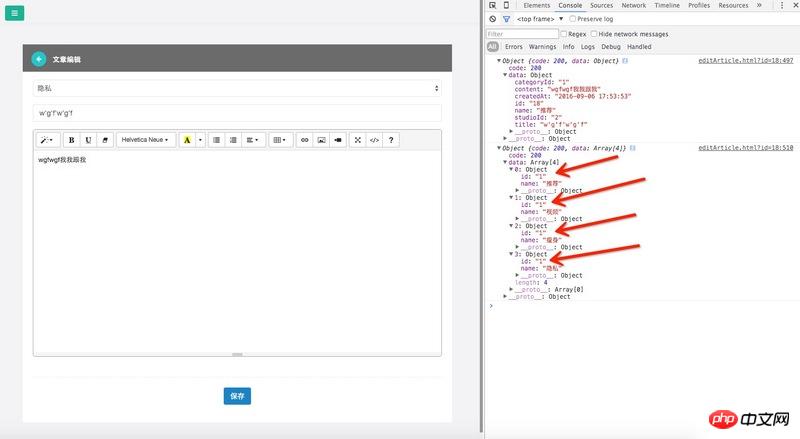This screenshot has width=800, height=439.
Task: Open the Helvetica Neue font dropdown
Action: (x=145, y=140)
